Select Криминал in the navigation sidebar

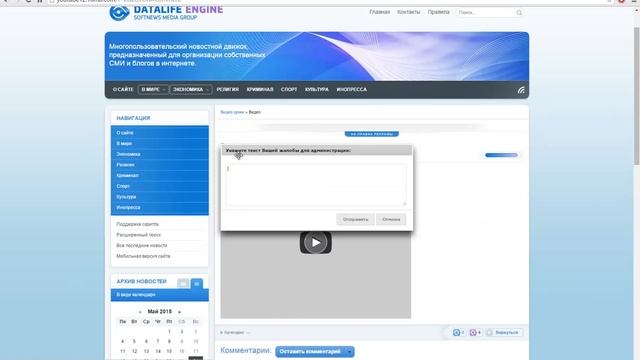point(160,175)
